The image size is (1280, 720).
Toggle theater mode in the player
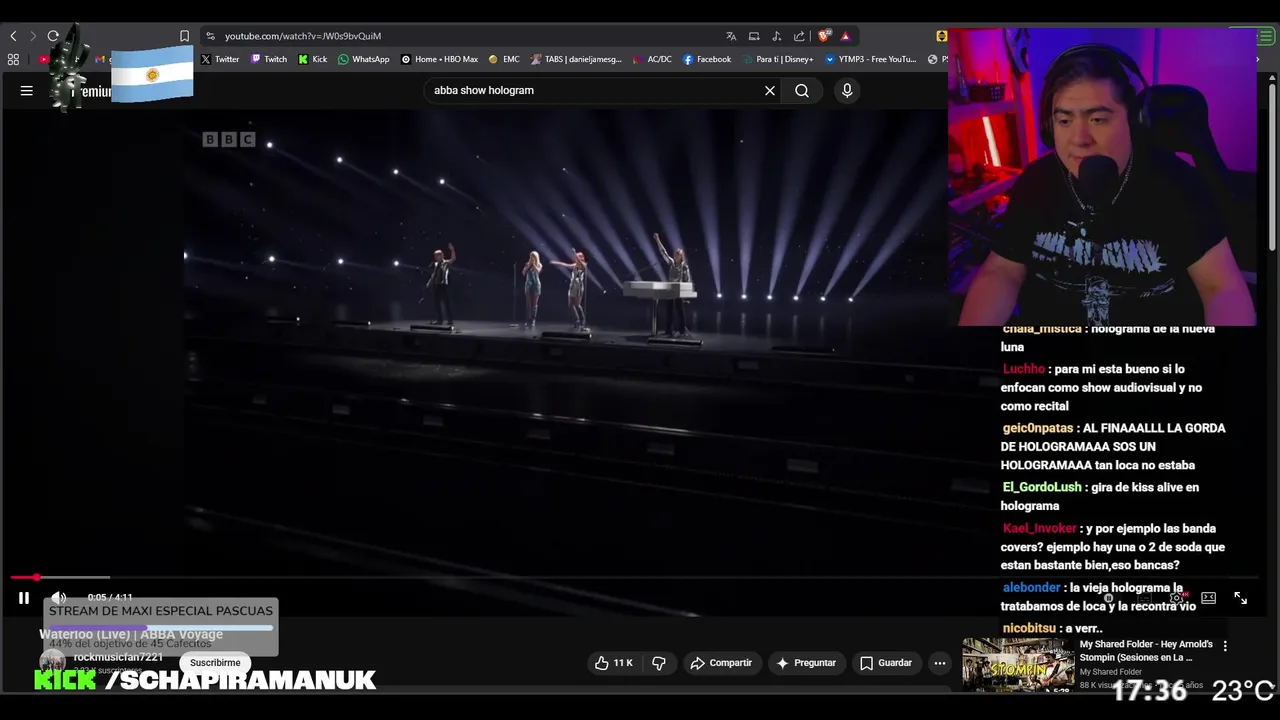point(1208,598)
